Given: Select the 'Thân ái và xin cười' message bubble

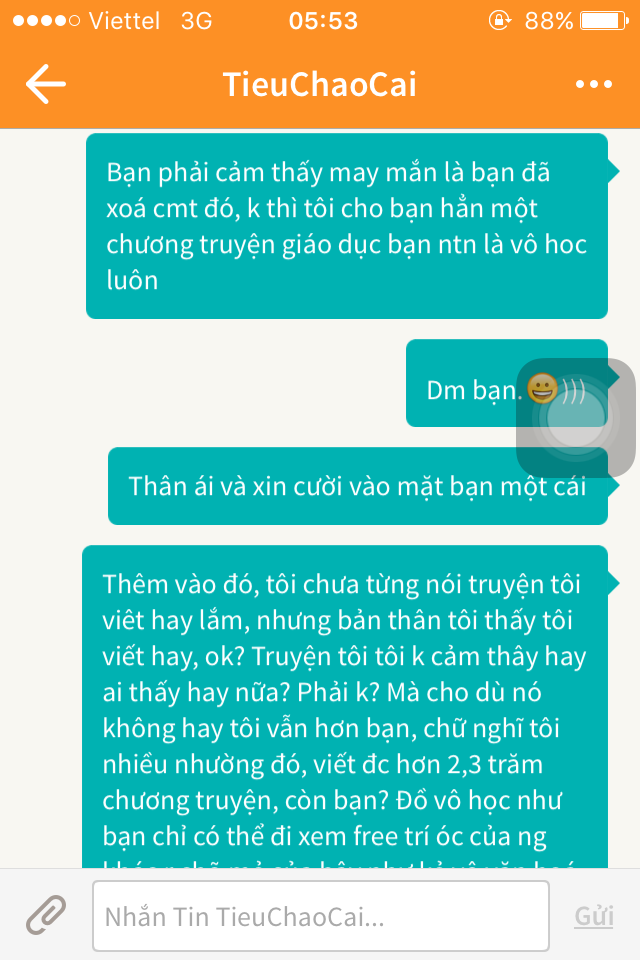Looking at the screenshot, I should 358,486.
